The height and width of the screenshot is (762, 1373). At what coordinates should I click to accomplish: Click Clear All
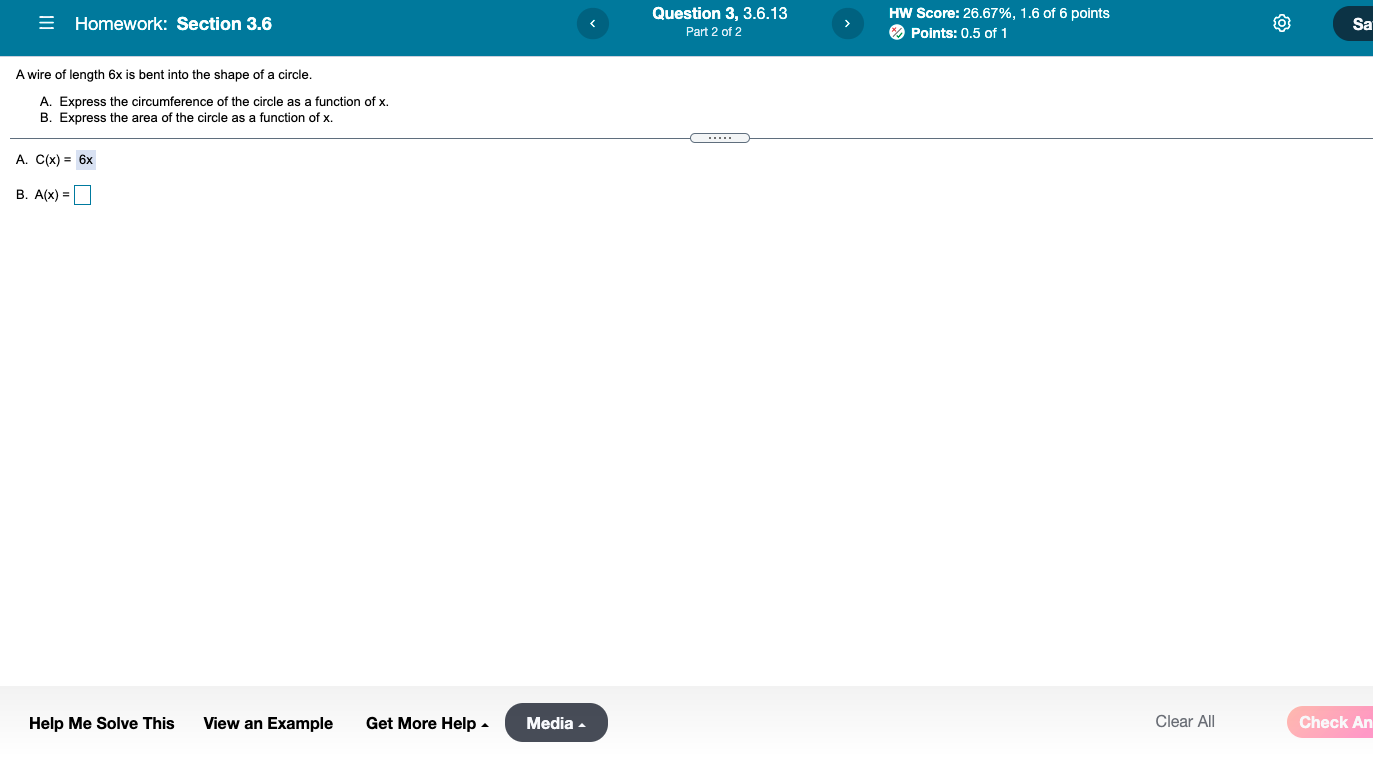tap(1185, 722)
